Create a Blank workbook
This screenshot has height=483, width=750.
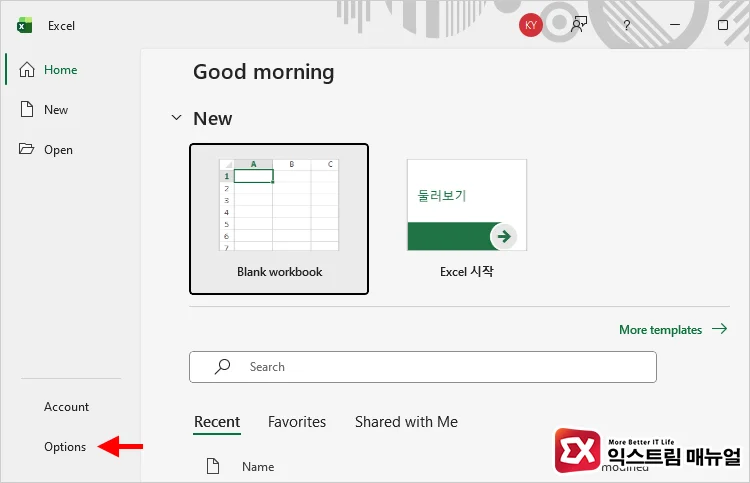pyautogui.click(x=279, y=219)
